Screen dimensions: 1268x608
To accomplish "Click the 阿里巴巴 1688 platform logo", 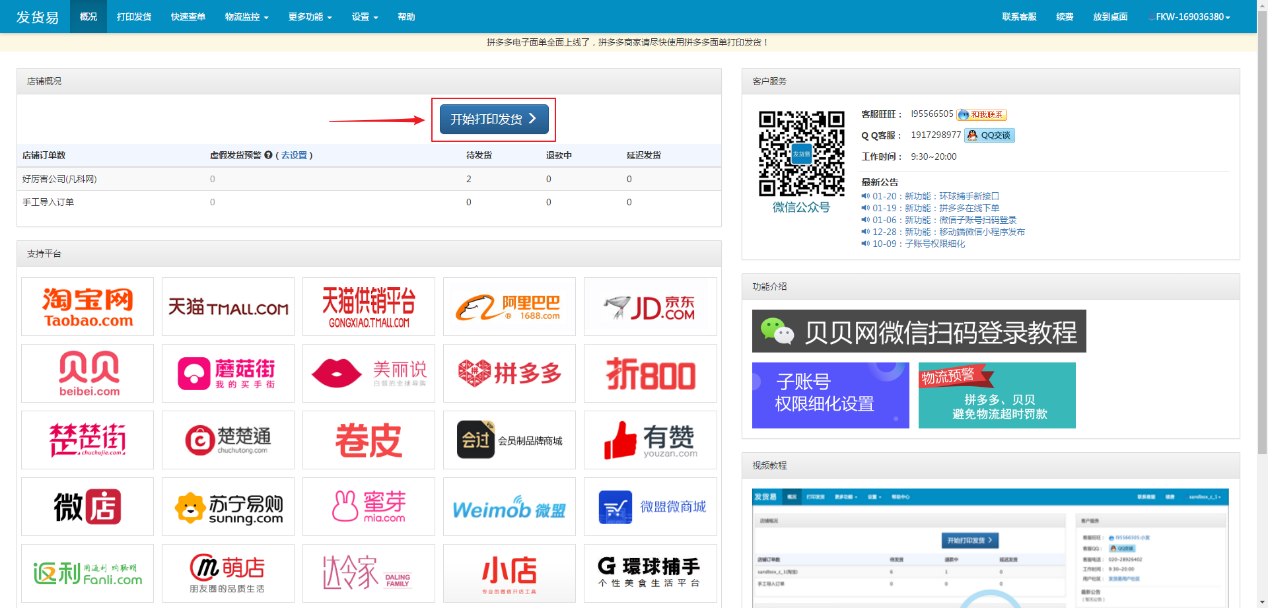I will tap(509, 306).
